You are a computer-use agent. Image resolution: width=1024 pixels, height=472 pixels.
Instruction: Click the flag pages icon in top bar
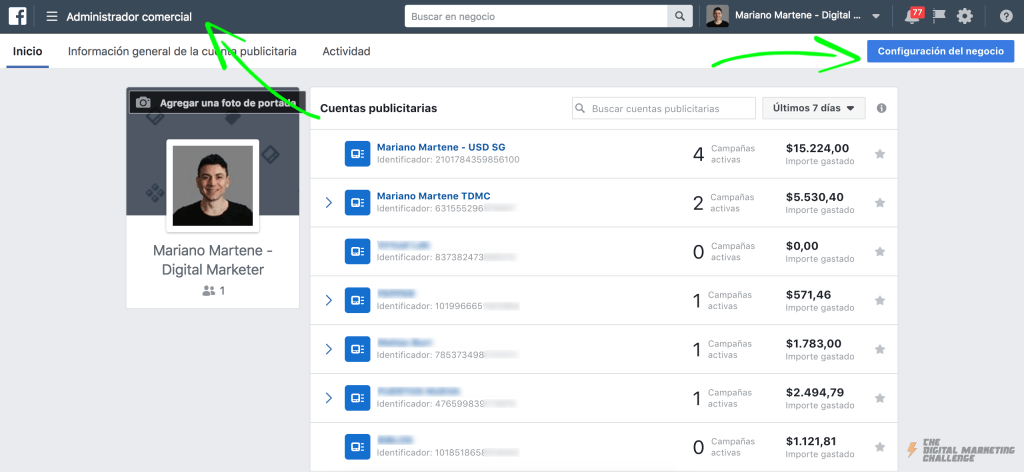pos(940,16)
